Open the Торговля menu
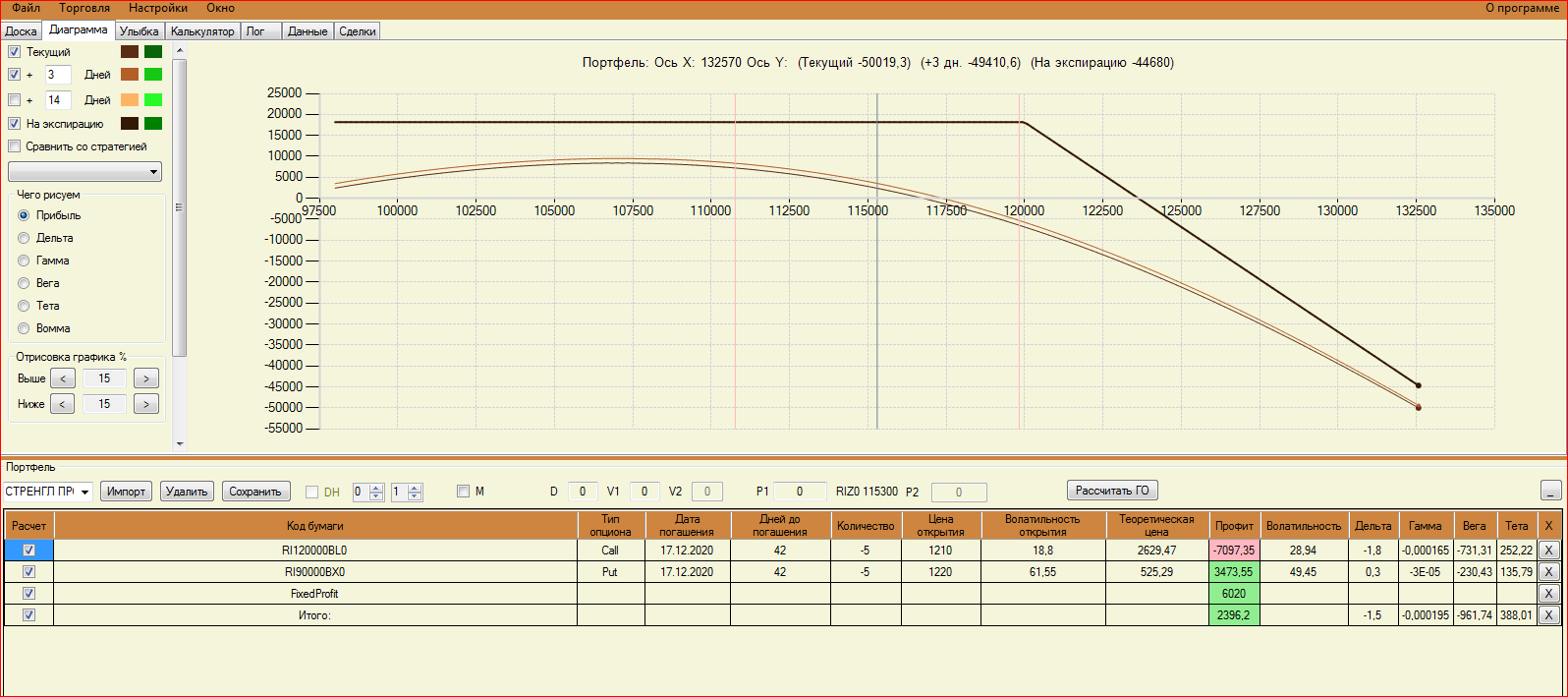The height and width of the screenshot is (697, 1568). [84, 8]
